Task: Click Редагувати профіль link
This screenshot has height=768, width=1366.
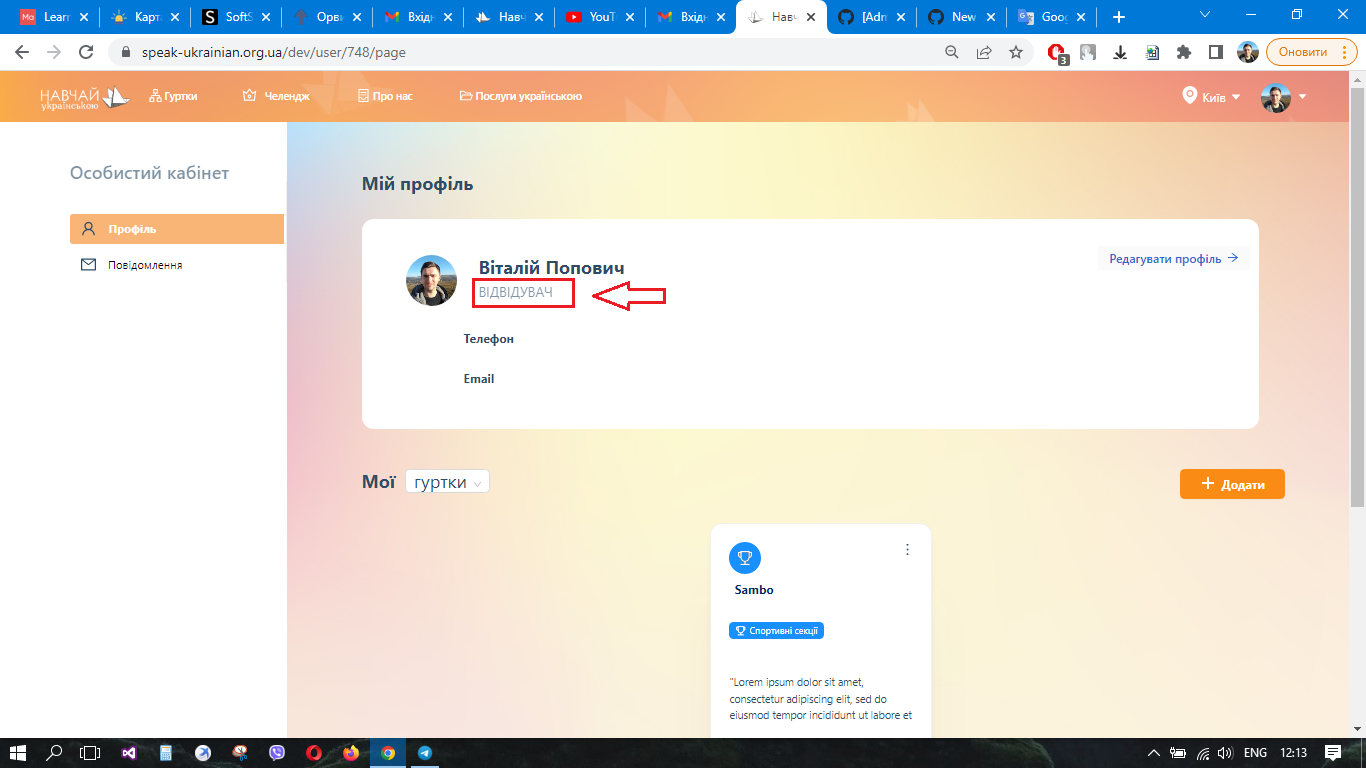Action: coord(1173,259)
